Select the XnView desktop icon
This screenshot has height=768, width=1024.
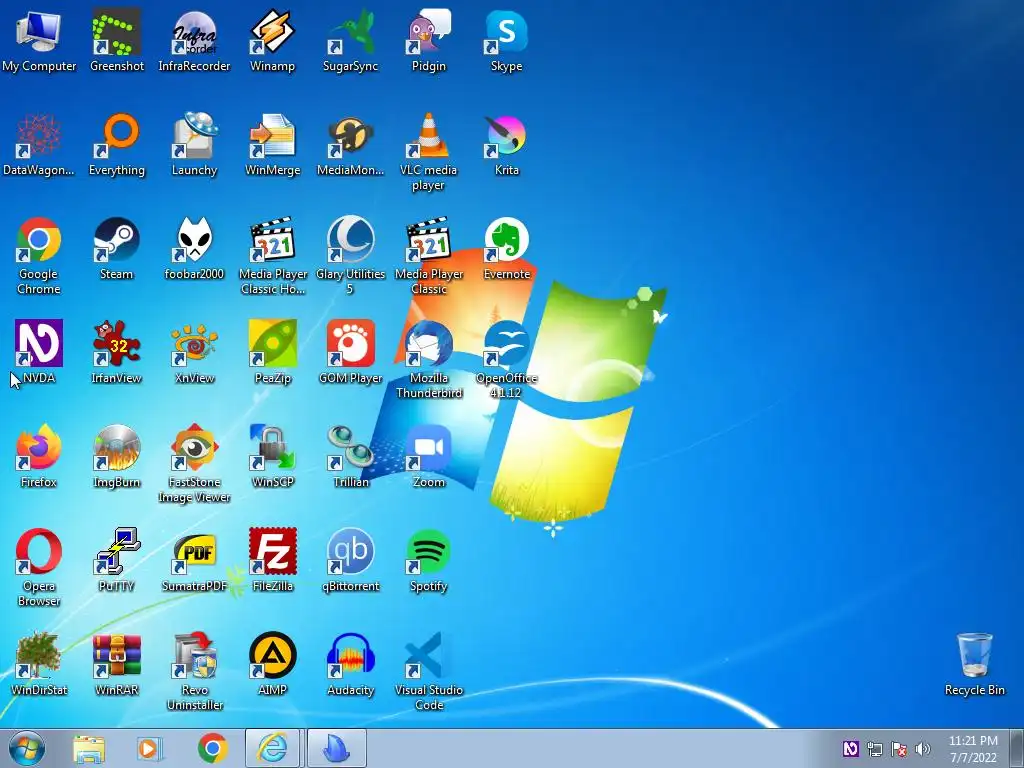coord(195,344)
